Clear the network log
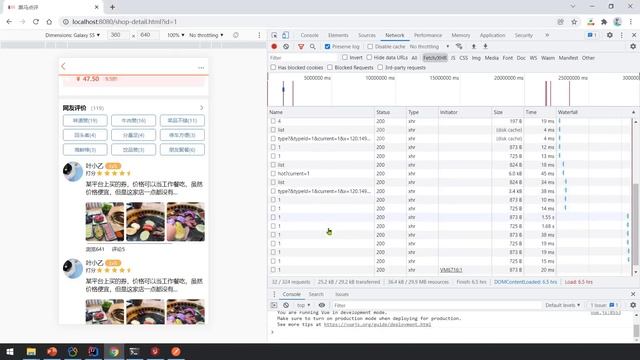640x360 pixels. [x=286, y=47]
